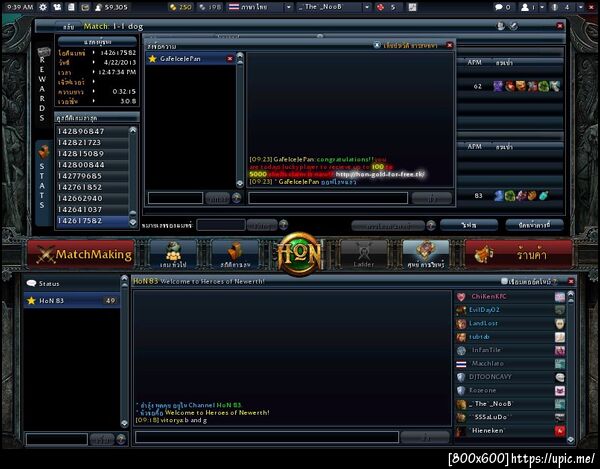Click the shield icon beside DJTOONCAVY
Image resolution: width=600 pixels, height=469 pixels.
(x=461, y=377)
